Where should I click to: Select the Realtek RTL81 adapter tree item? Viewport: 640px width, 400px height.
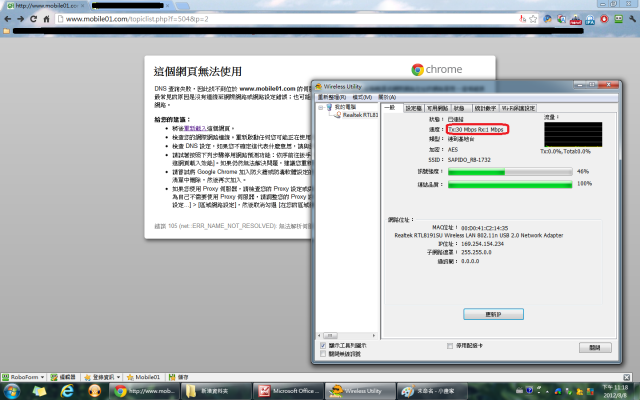pyautogui.click(x=357, y=115)
